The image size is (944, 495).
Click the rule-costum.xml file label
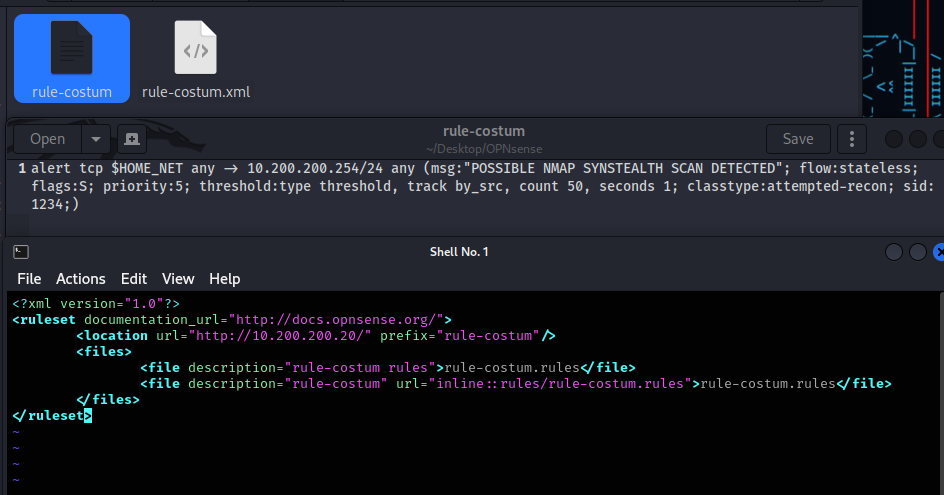[196, 92]
